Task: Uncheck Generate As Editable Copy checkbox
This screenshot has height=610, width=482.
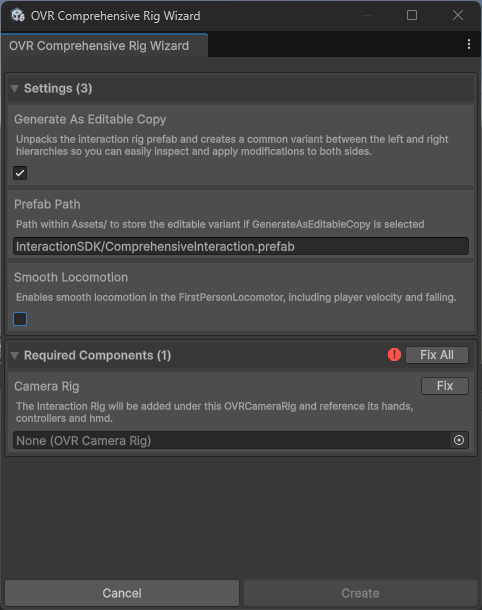Action: pyautogui.click(x=20, y=173)
